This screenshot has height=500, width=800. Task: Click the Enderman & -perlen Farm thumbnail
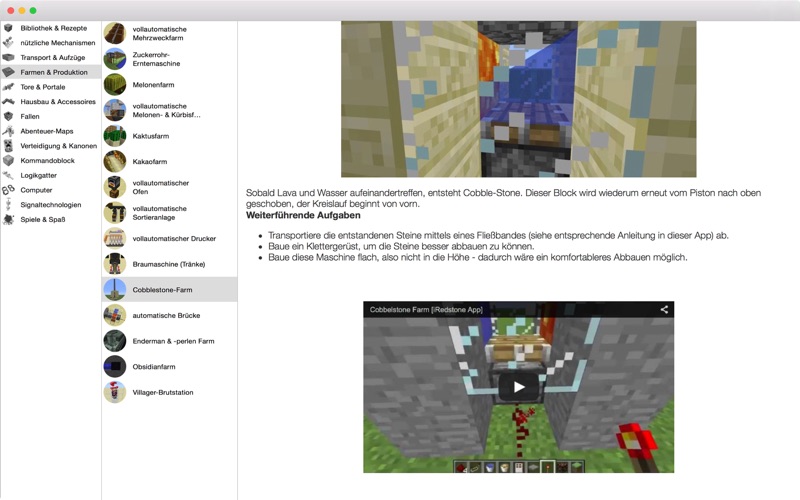[x=115, y=341]
